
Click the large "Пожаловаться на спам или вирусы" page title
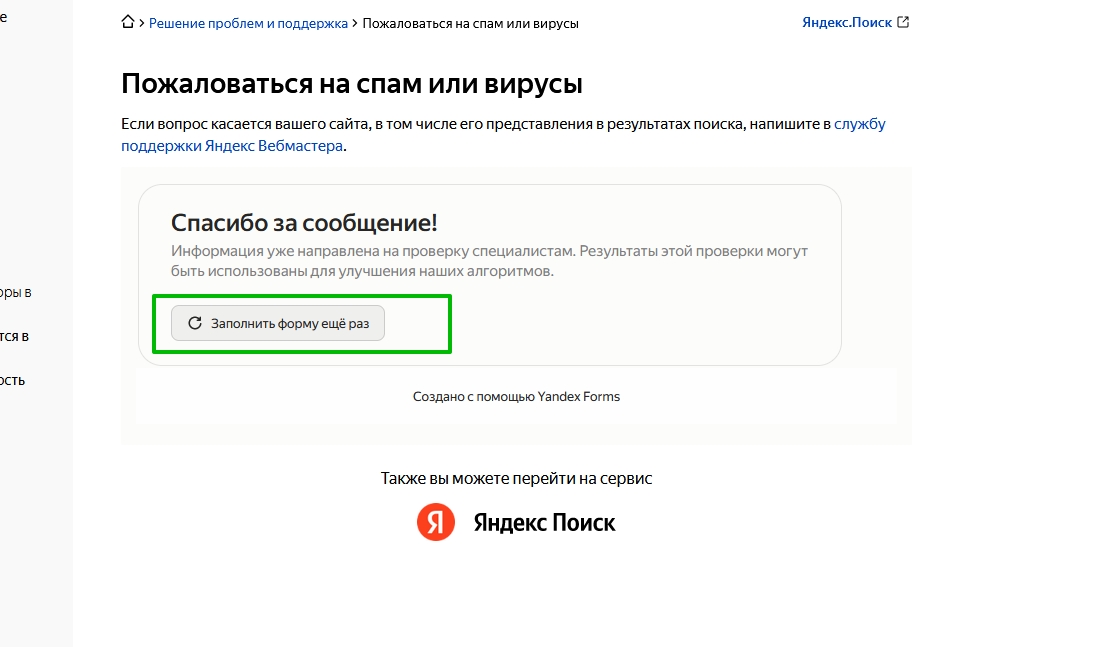pos(351,83)
